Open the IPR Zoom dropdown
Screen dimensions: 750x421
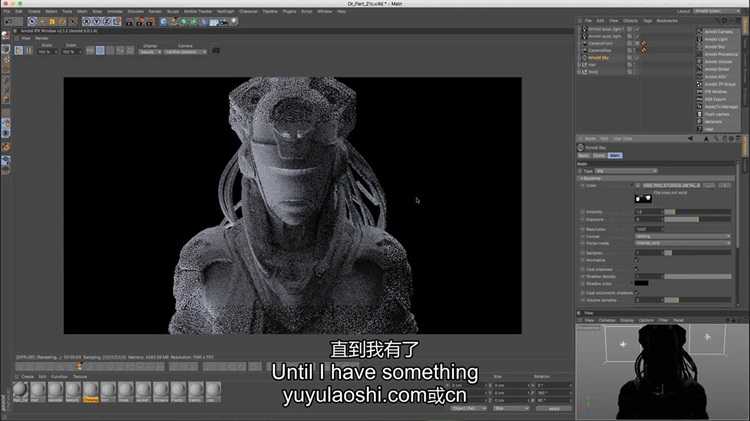pyautogui.click(x=71, y=52)
